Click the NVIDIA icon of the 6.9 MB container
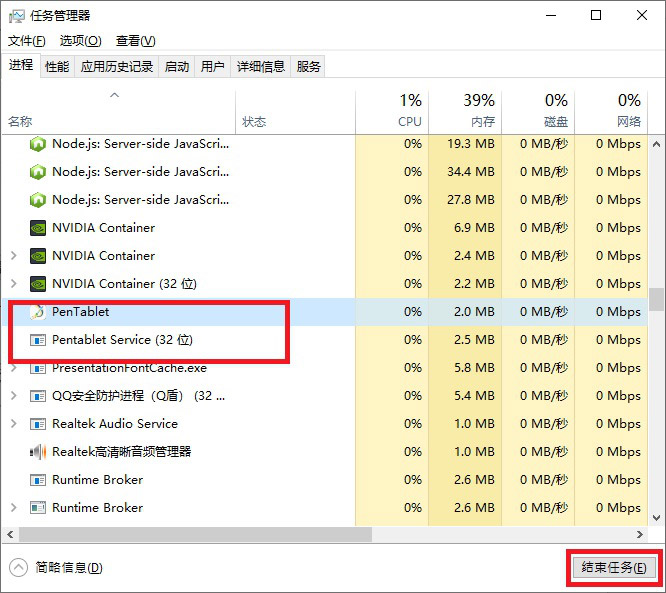 click(38, 228)
